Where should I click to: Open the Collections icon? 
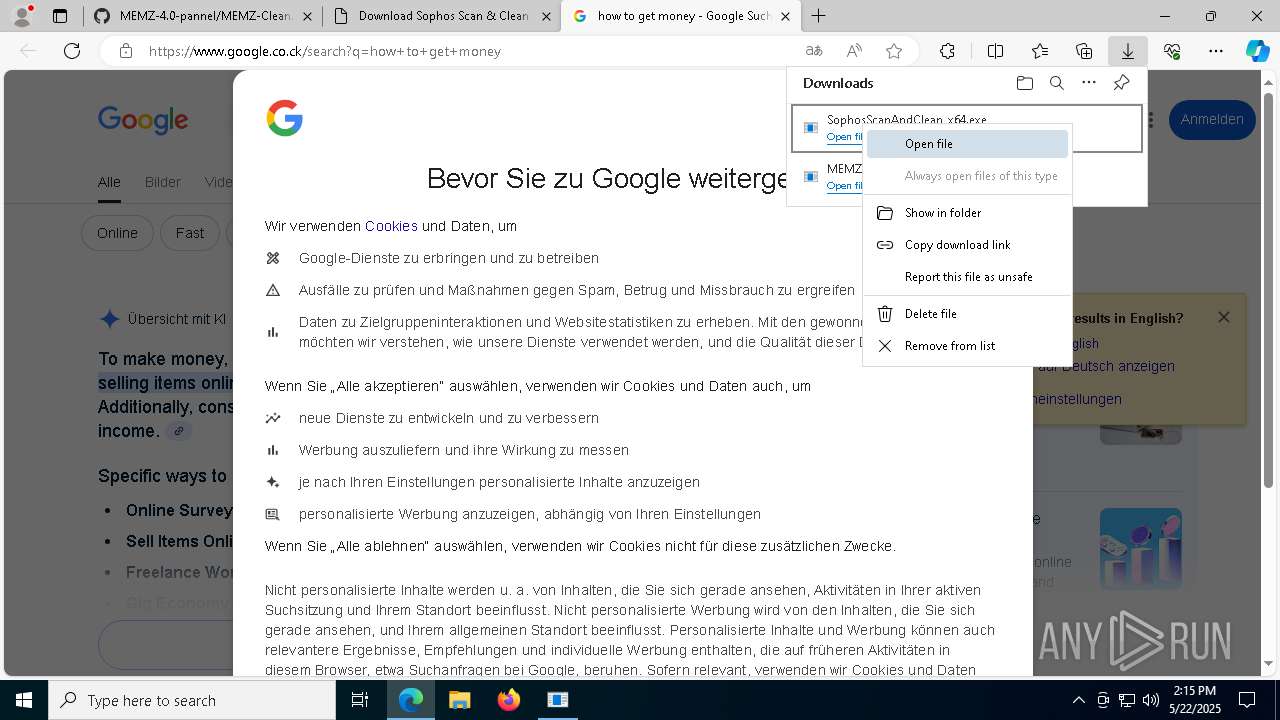(1084, 51)
